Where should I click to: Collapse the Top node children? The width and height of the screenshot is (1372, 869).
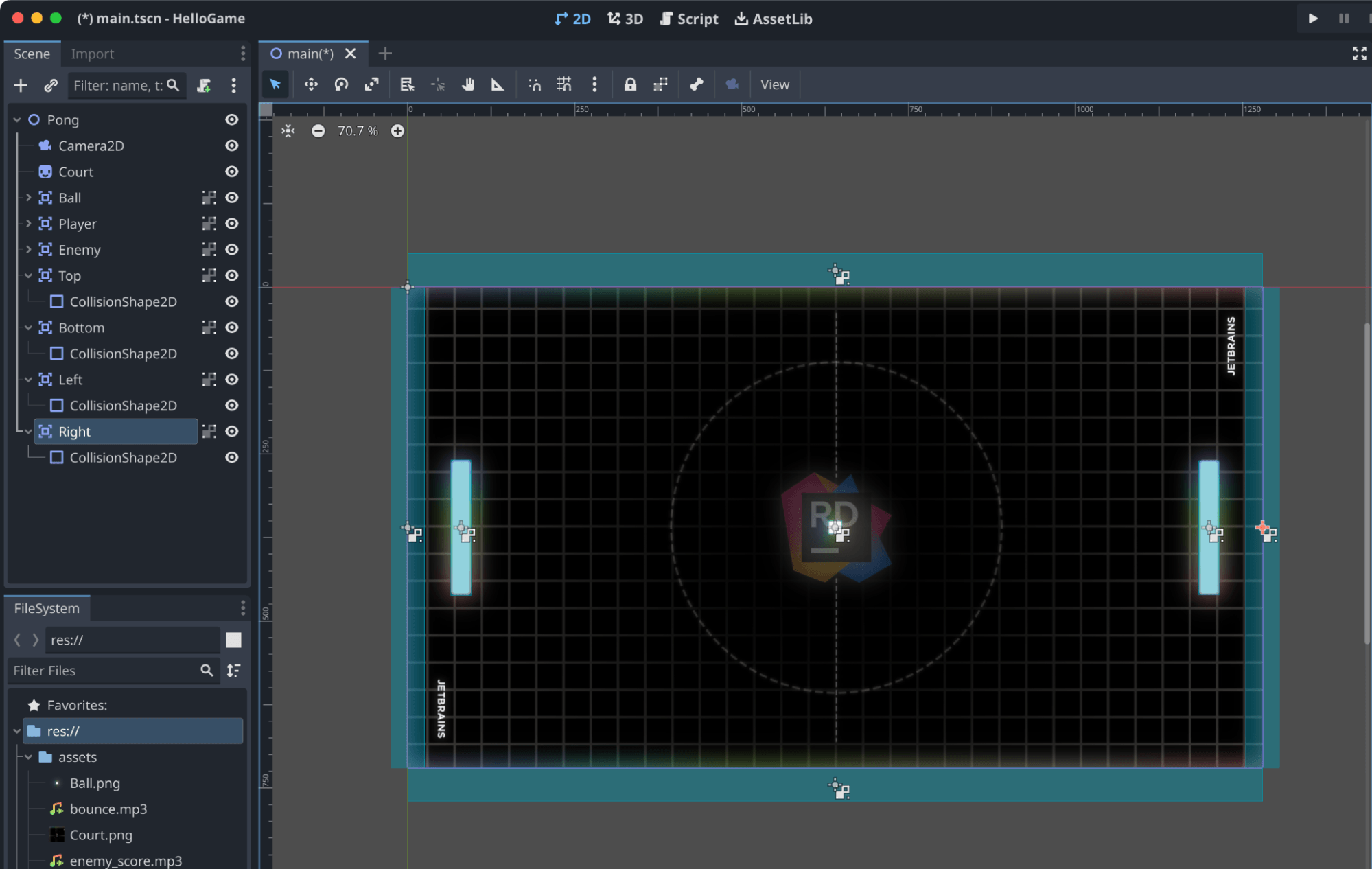coord(28,276)
